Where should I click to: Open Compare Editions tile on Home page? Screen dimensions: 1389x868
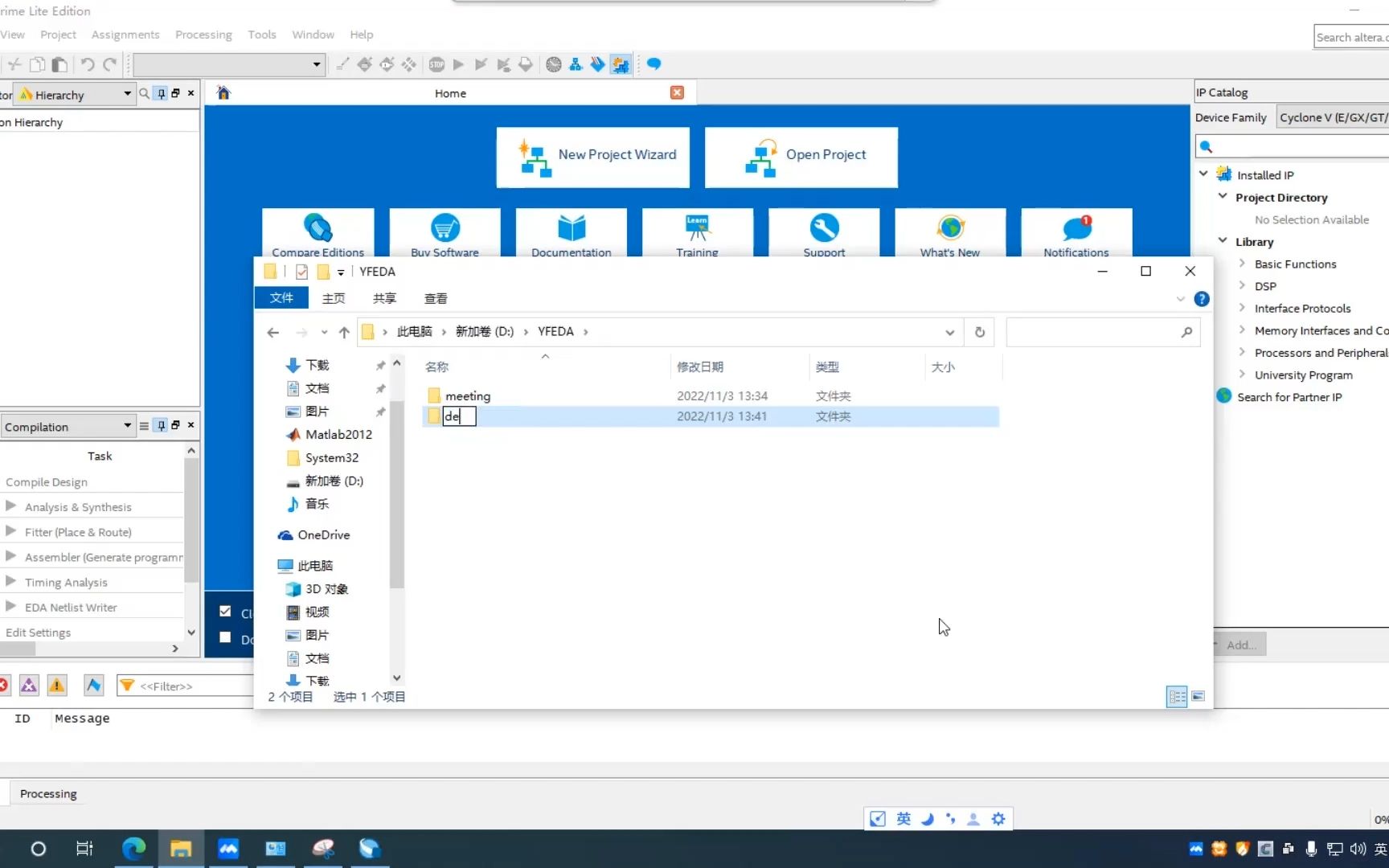click(318, 233)
